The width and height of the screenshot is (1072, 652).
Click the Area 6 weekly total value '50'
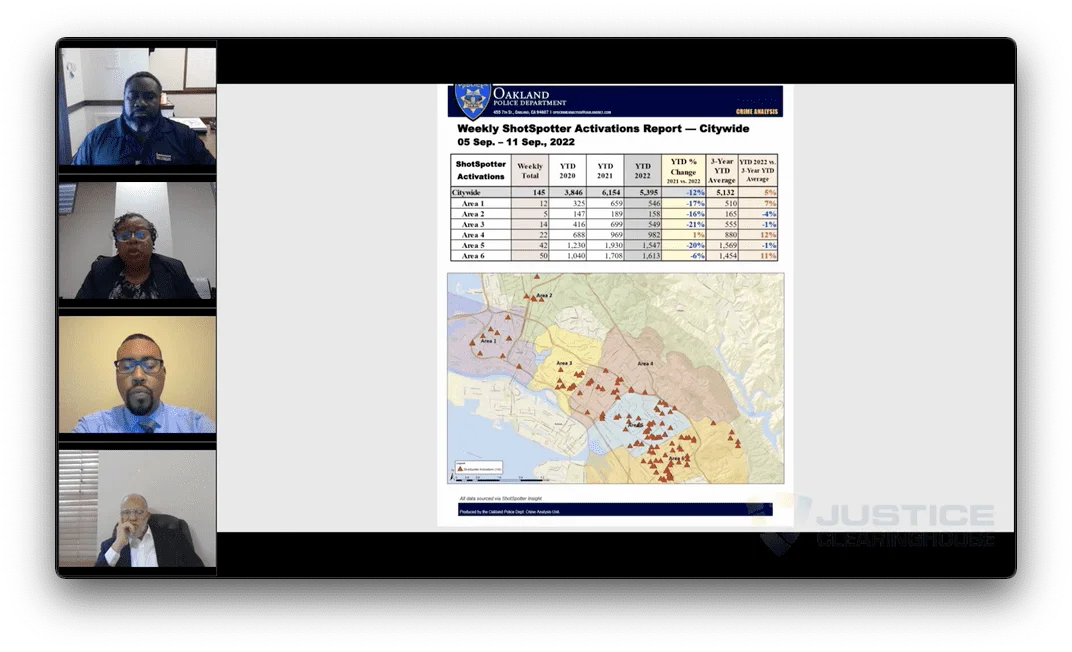(x=544, y=256)
